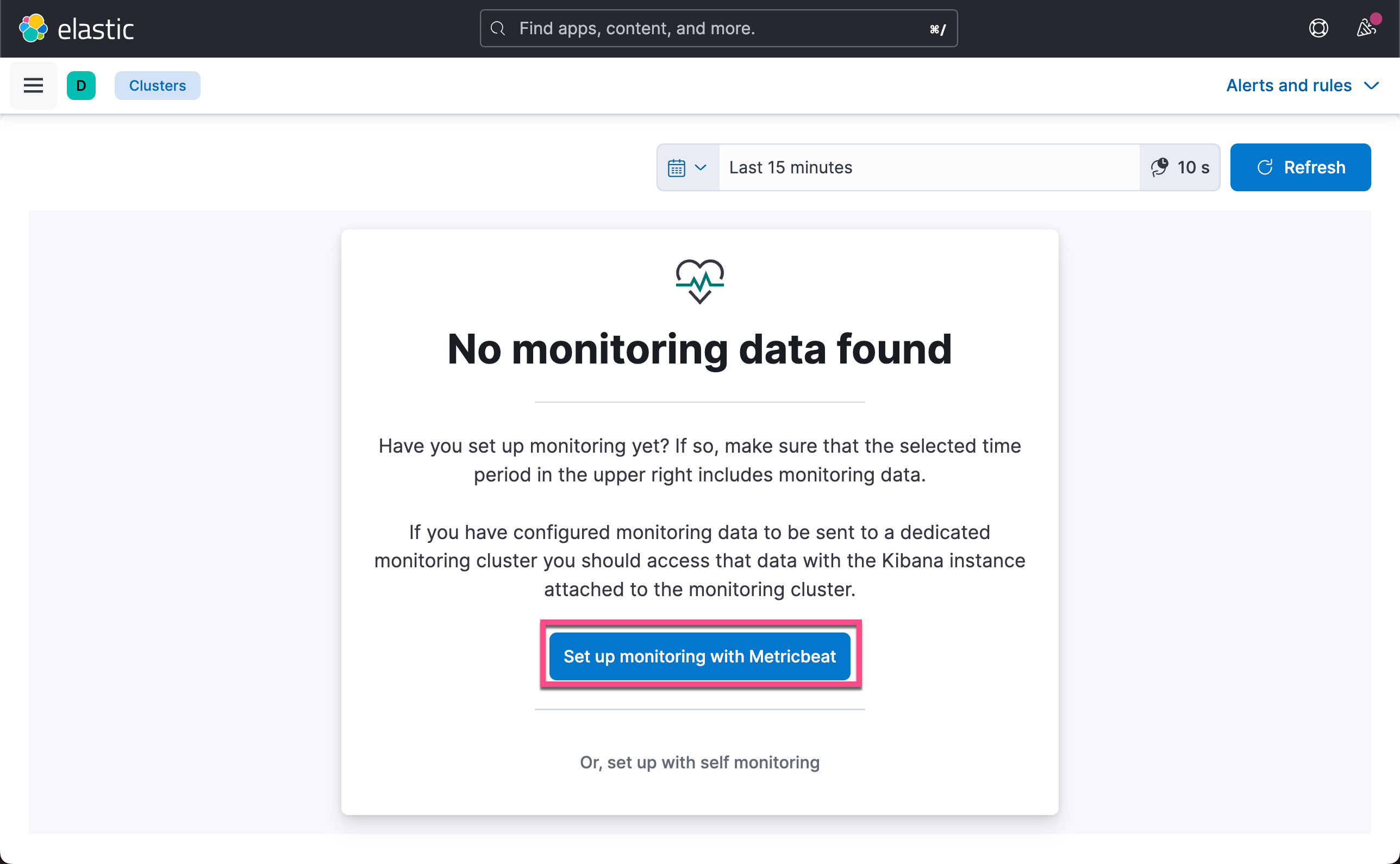
Task: Open the D space avatar
Action: [x=81, y=86]
